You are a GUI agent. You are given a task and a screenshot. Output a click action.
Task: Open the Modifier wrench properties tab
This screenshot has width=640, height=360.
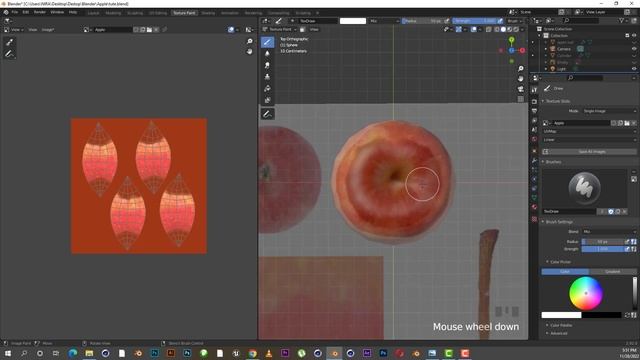[x=534, y=160]
